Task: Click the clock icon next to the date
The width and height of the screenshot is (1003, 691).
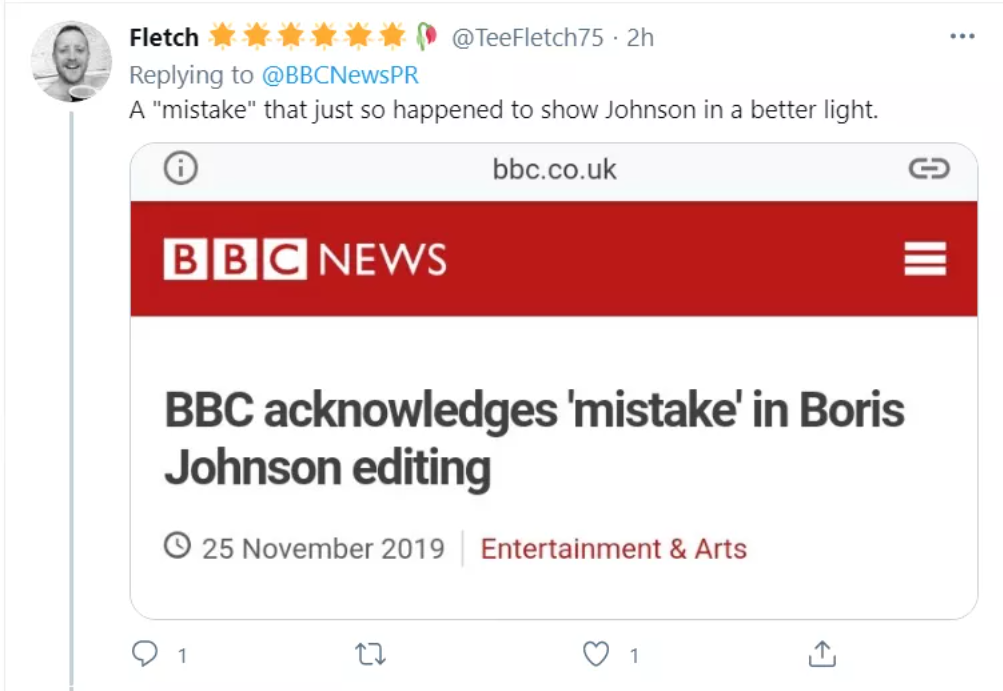Action: pyautogui.click(x=177, y=547)
